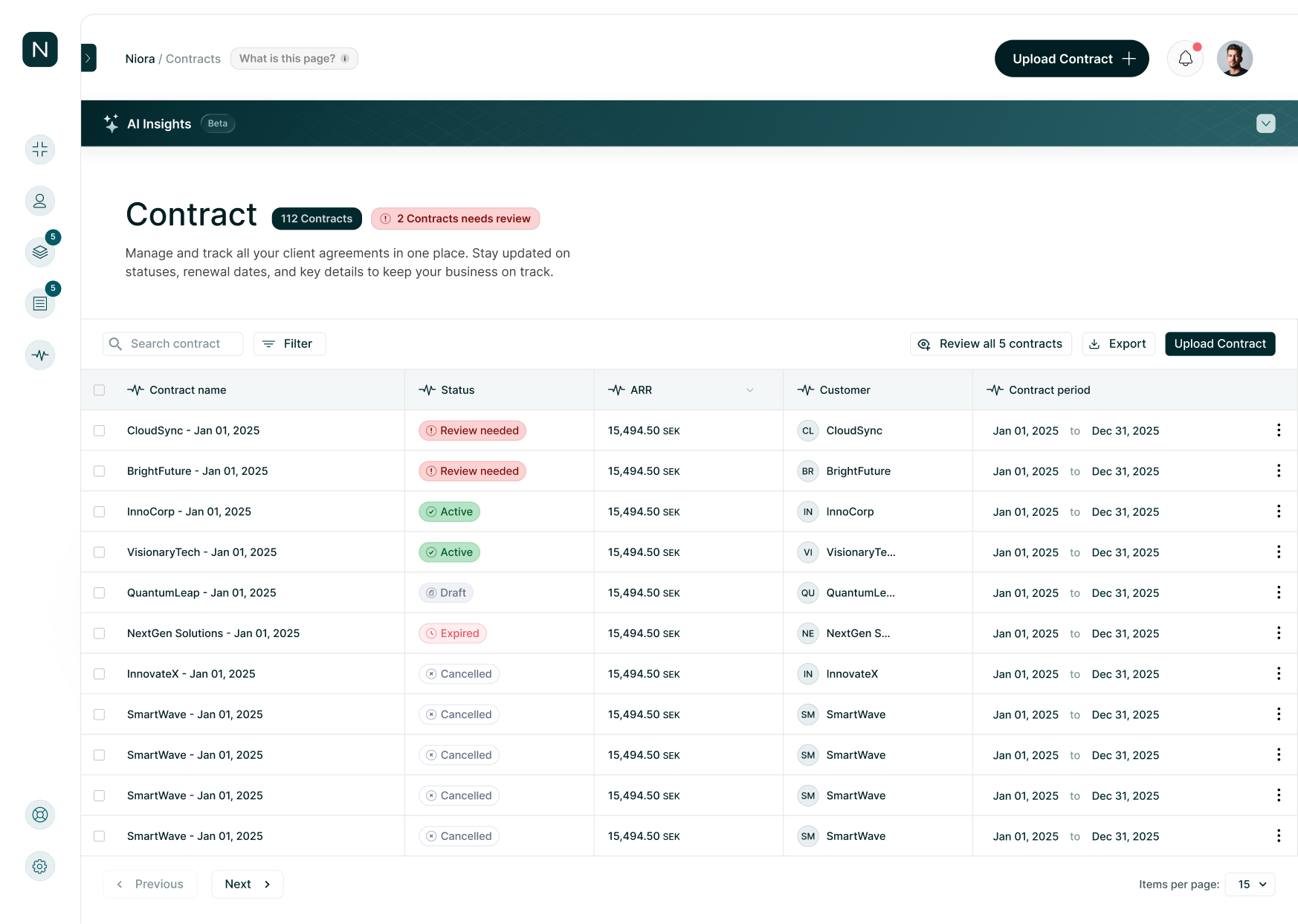The height and width of the screenshot is (924, 1298).
Task: Click the Niora breadcrumb link
Action: [x=140, y=59]
